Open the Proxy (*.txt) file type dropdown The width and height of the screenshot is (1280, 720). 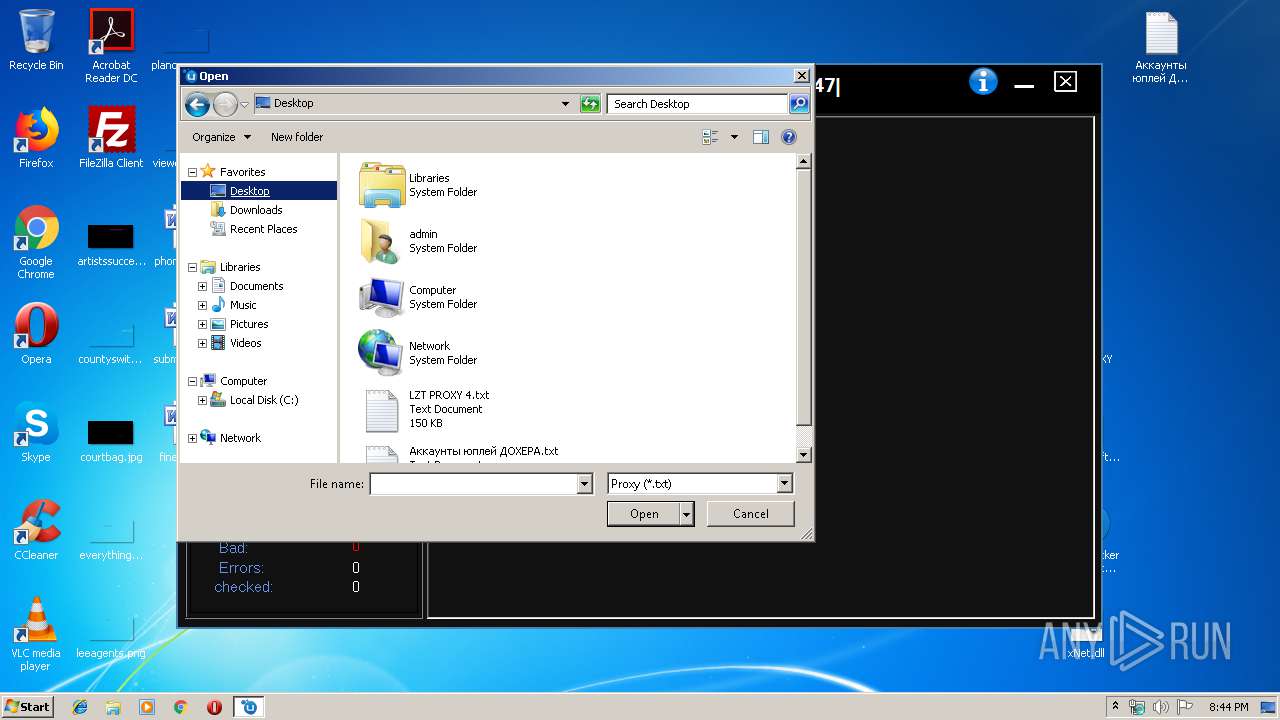pyautogui.click(x=784, y=484)
